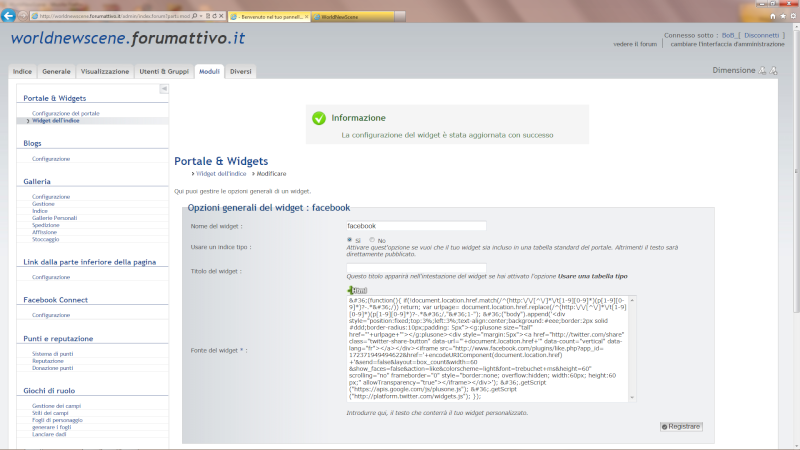The height and width of the screenshot is (450, 800).
Task: Open the Moduli admin tab
Action: (x=209, y=71)
